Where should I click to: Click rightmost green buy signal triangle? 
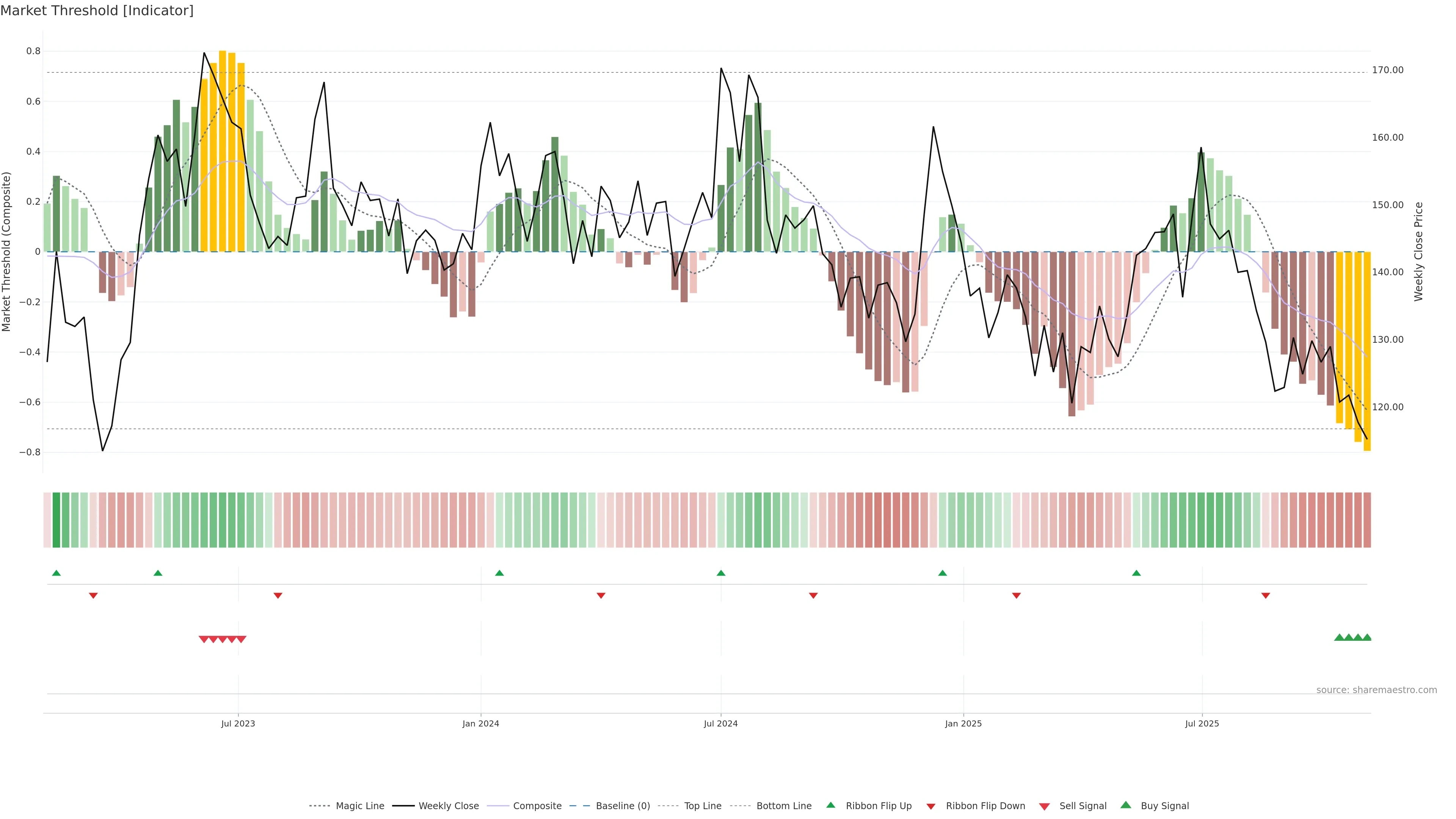[x=1367, y=637]
